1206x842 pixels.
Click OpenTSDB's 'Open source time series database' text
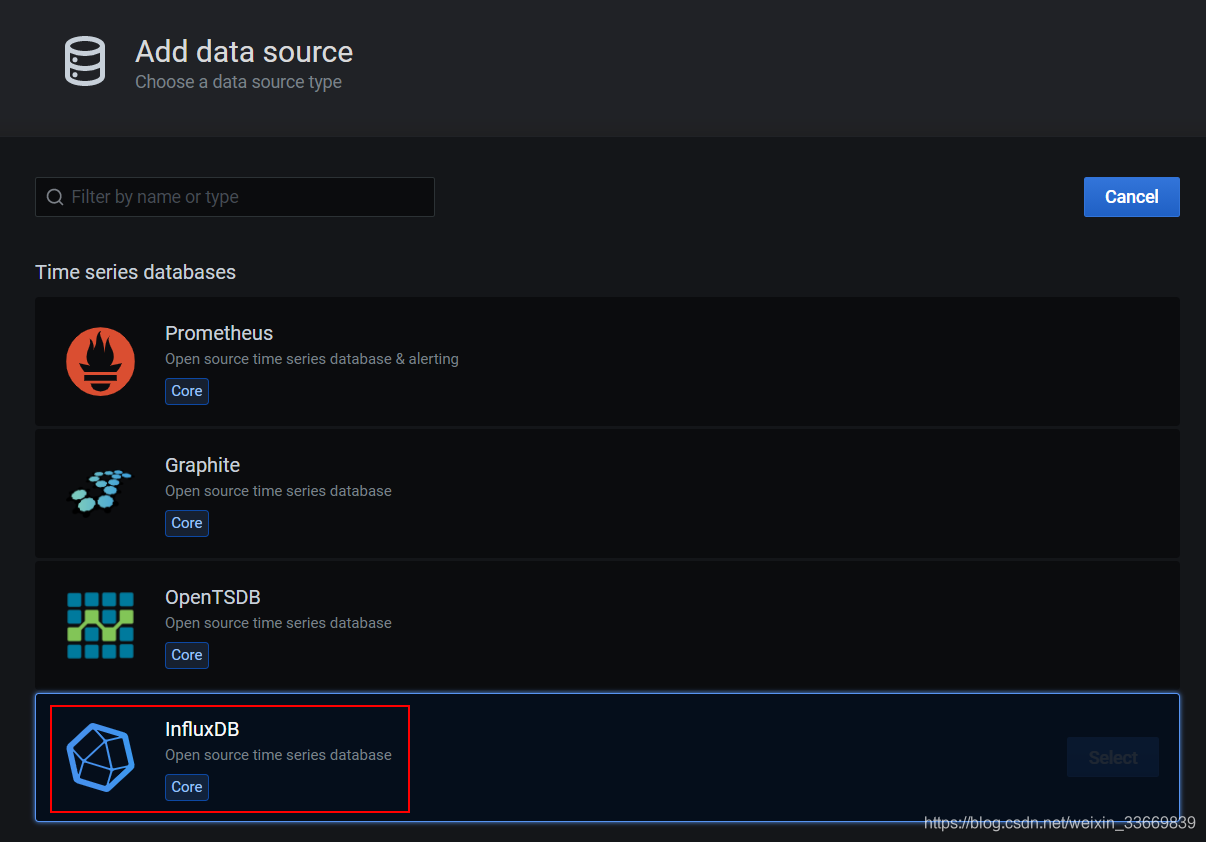tap(278, 623)
